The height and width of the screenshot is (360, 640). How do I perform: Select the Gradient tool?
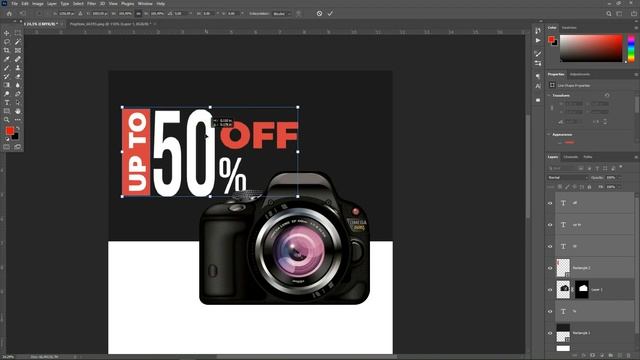click(7, 85)
